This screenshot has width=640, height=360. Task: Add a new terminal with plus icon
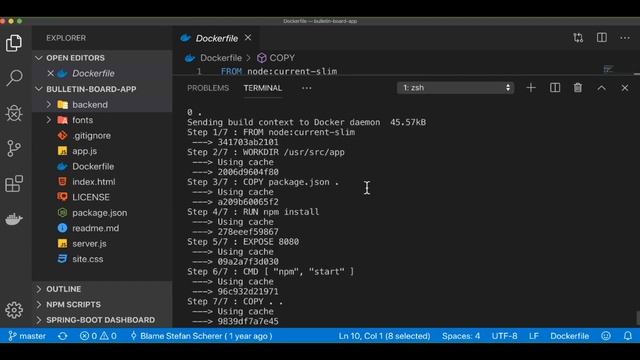tap(531, 88)
